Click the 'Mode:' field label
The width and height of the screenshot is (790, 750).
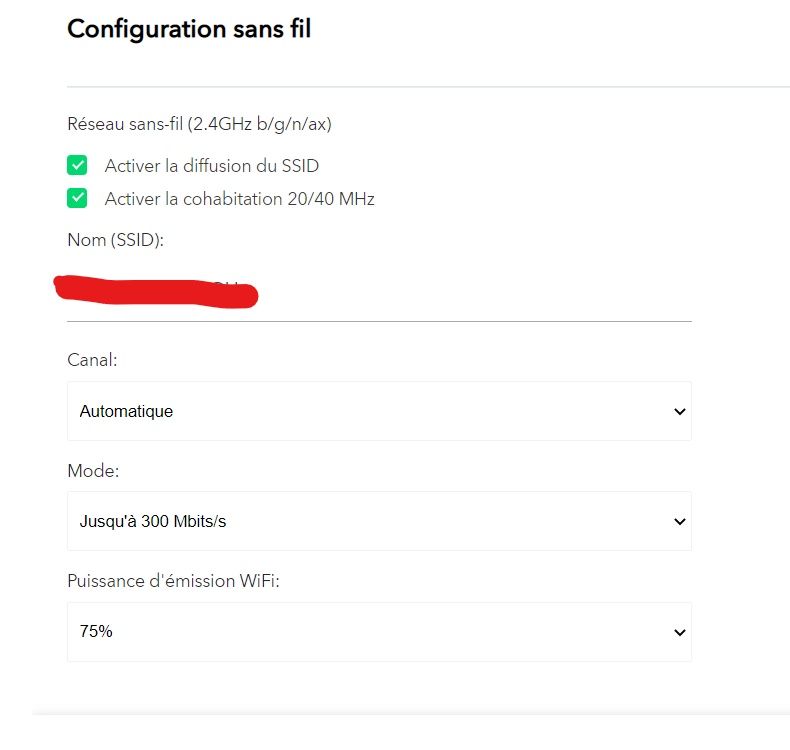pos(93,470)
